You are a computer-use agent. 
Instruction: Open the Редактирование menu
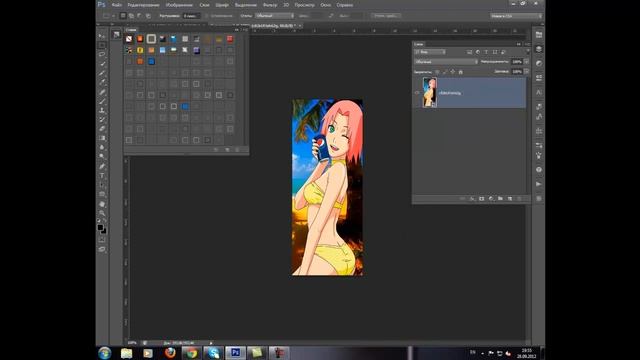point(143,5)
